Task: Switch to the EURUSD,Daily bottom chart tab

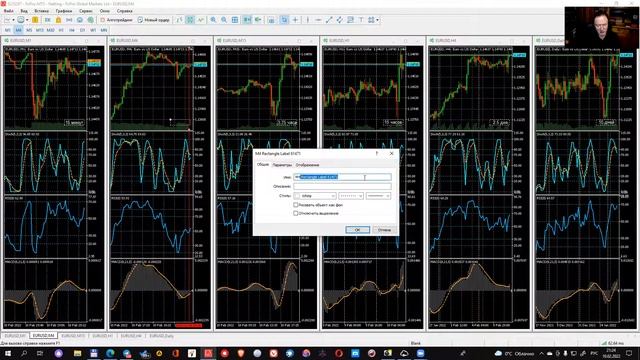Action: (x=161, y=336)
